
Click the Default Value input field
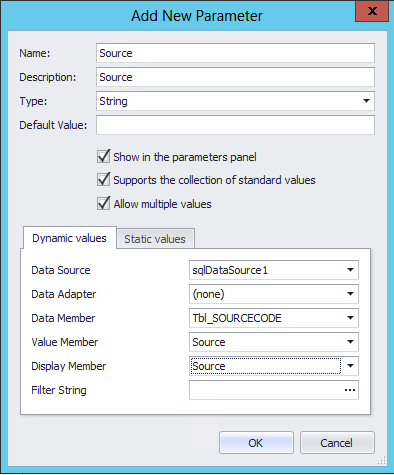(235, 125)
